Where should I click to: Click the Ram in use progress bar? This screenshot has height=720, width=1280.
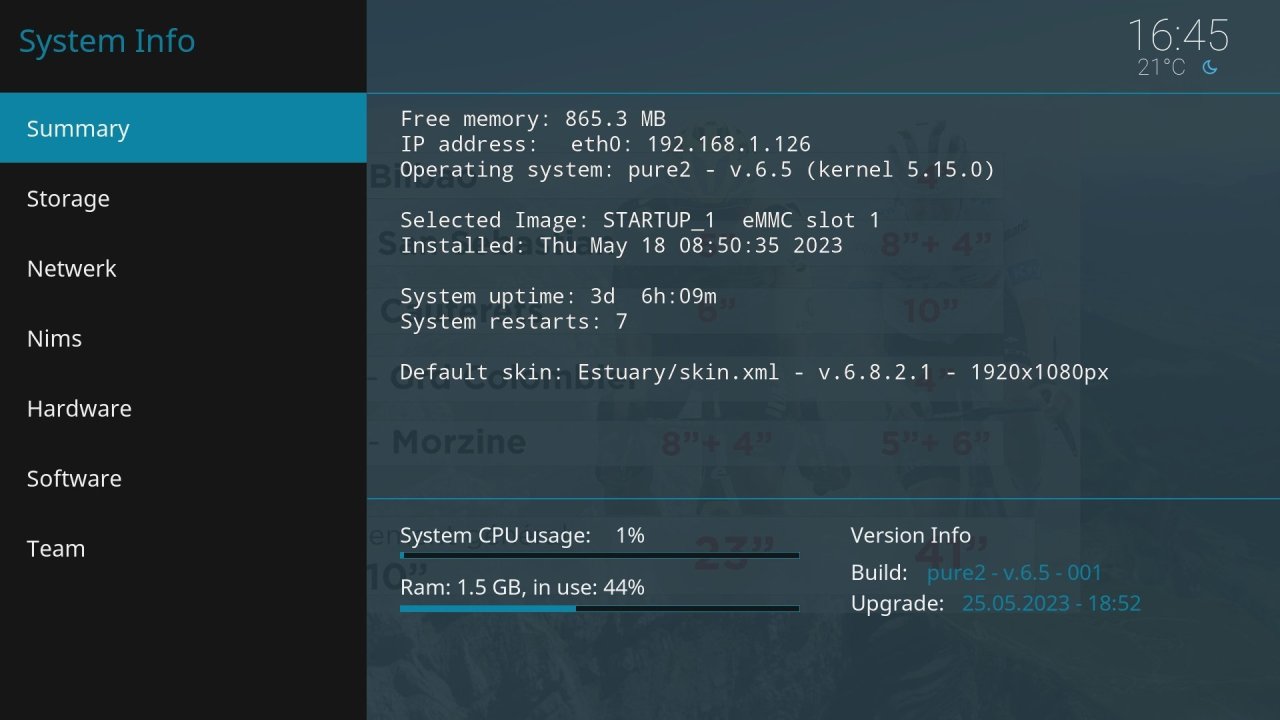(599, 608)
